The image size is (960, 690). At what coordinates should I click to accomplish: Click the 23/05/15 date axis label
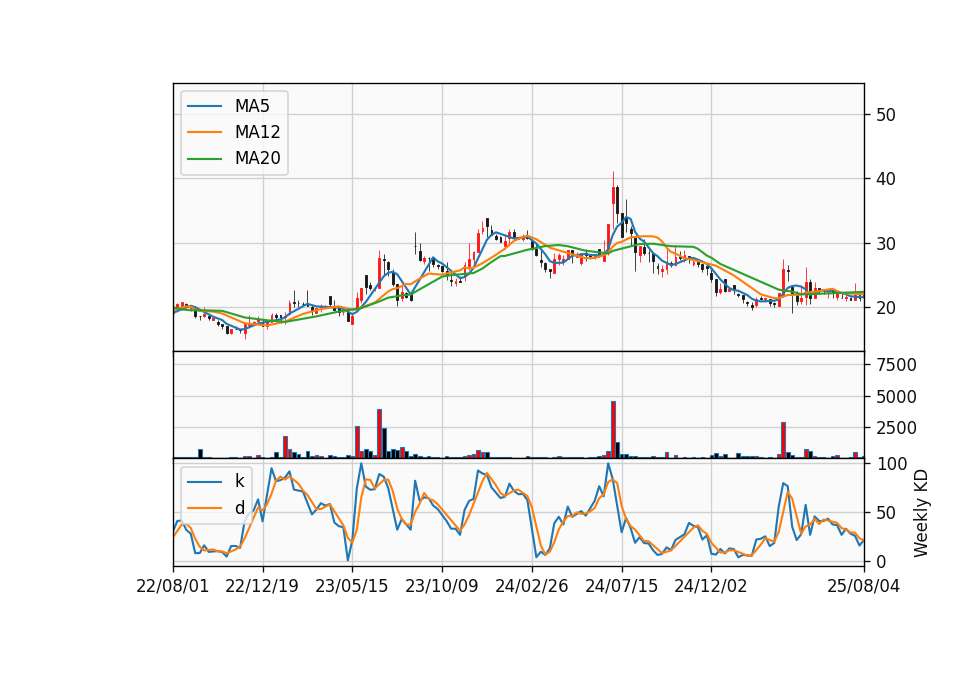tap(351, 586)
